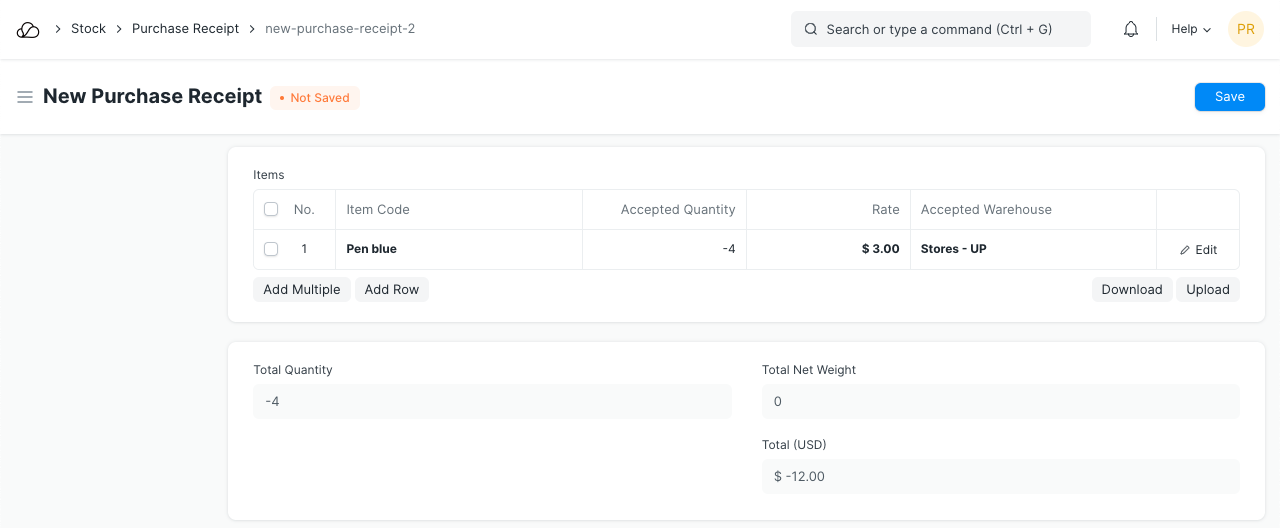Image resolution: width=1280 pixels, height=528 pixels.
Task: Open Stock breadcrumb link
Action: 88,29
